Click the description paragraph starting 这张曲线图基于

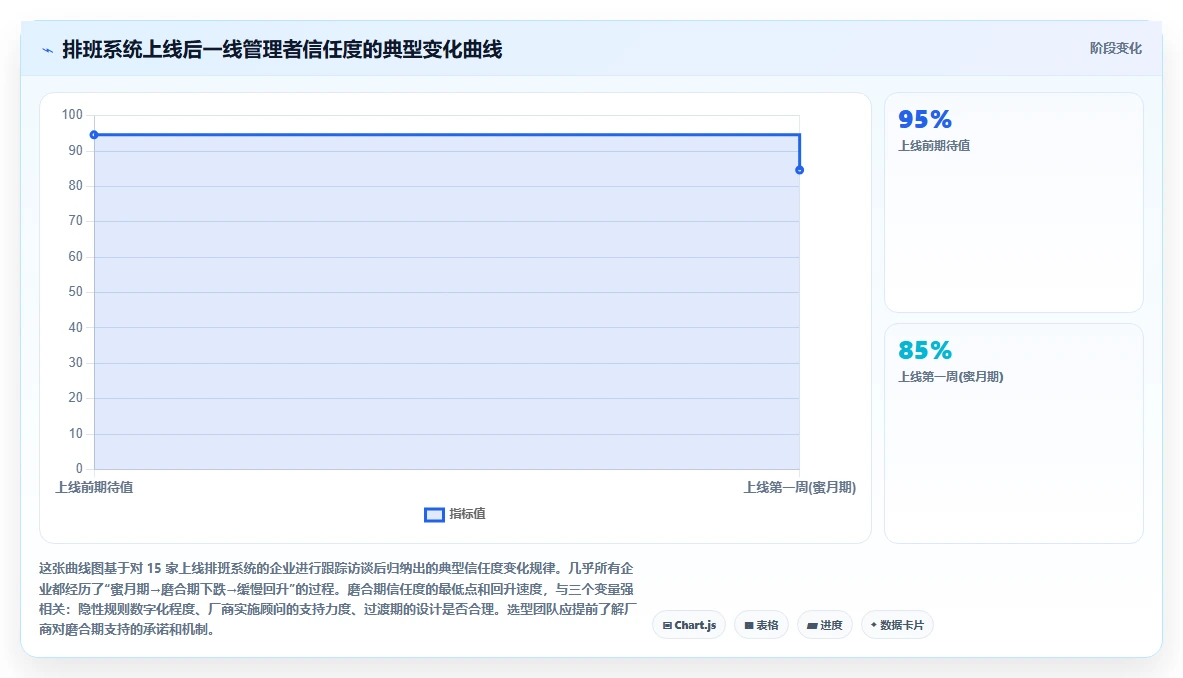point(338,599)
